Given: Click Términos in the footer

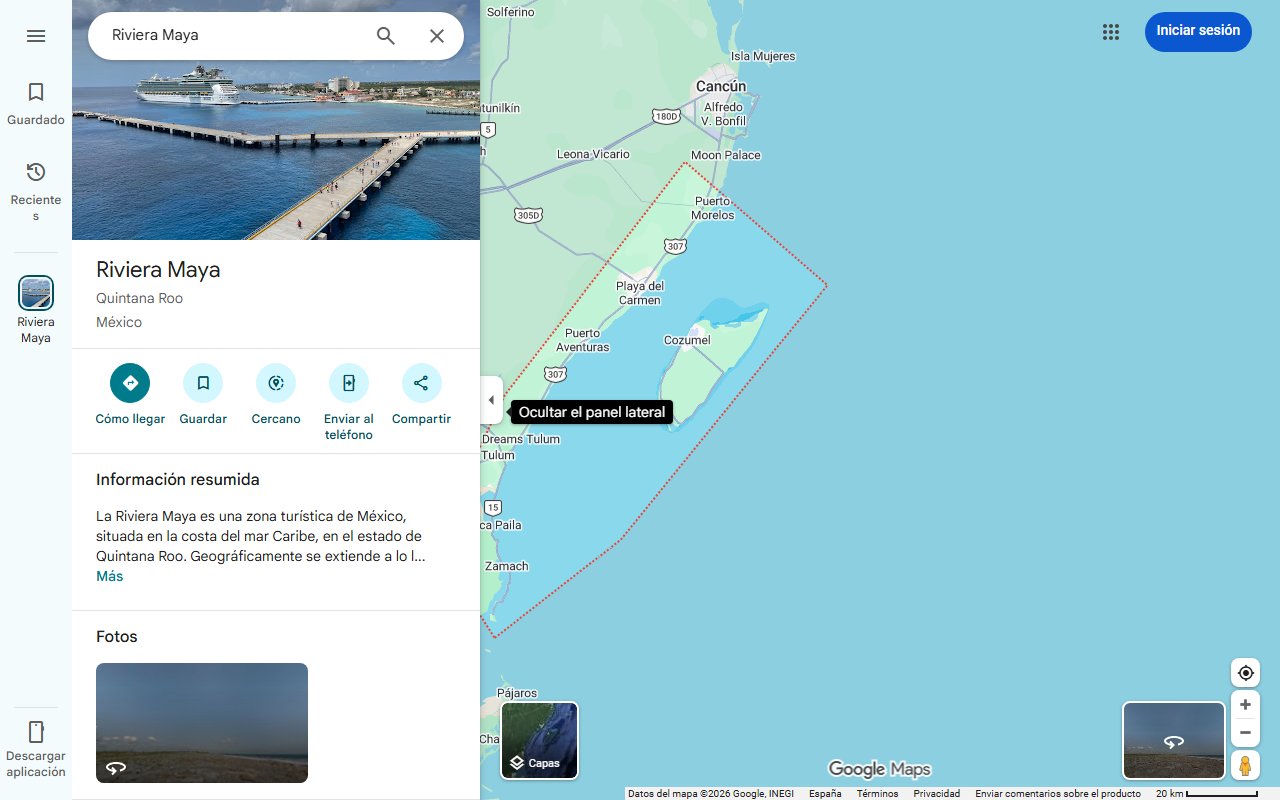Looking at the screenshot, I should click(x=876, y=792).
